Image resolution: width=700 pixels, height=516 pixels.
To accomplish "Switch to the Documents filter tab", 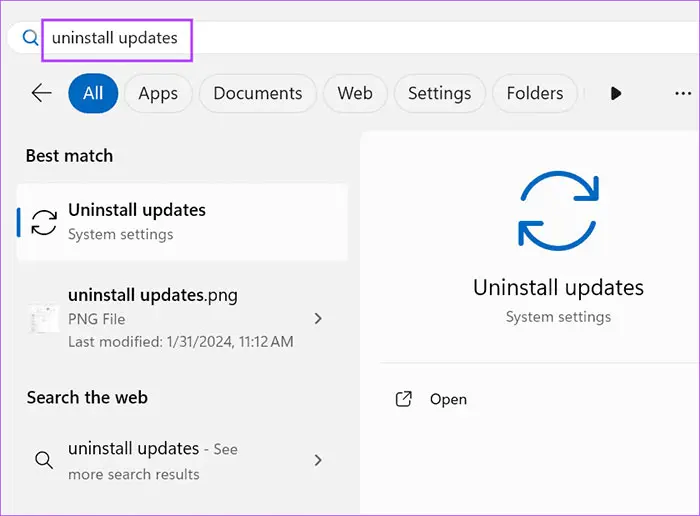I will 257,93.
